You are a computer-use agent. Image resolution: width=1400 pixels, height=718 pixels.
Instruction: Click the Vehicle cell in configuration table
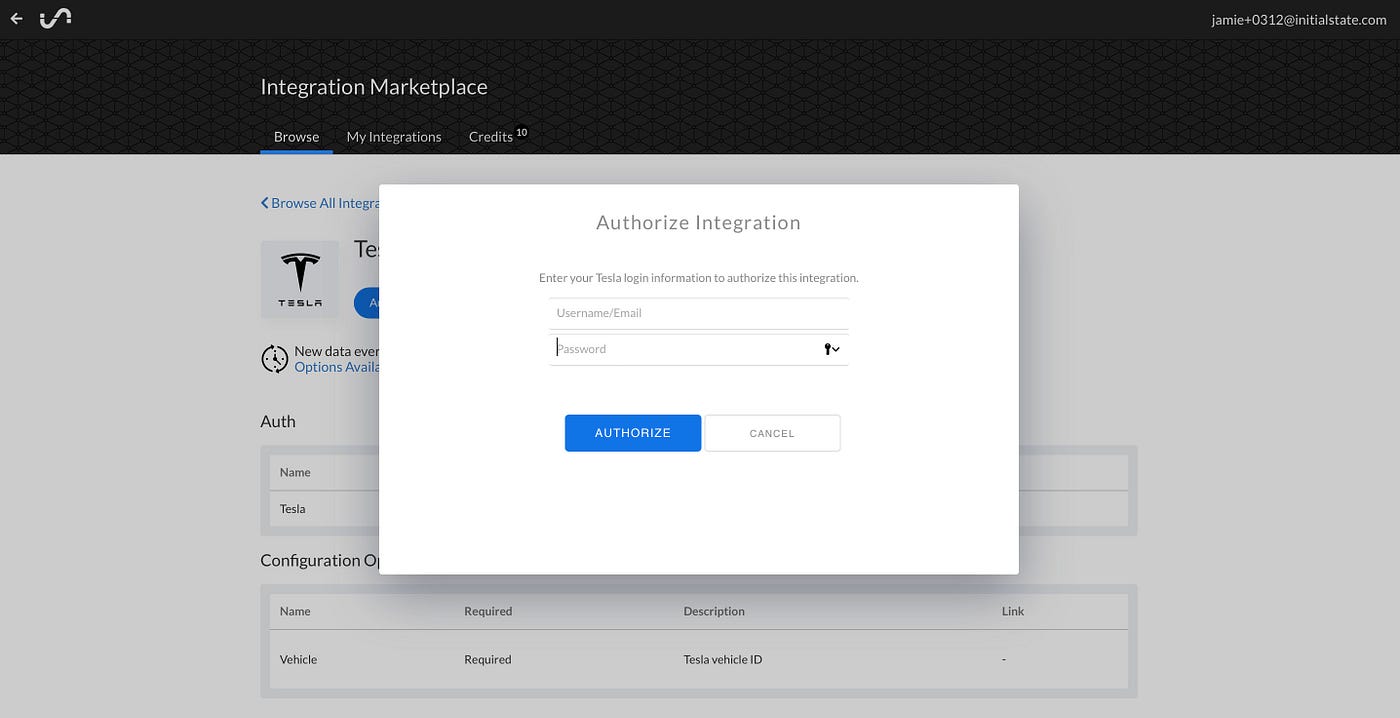pos(298,659)
